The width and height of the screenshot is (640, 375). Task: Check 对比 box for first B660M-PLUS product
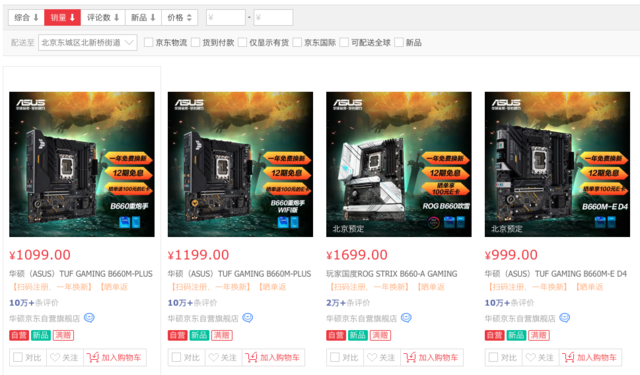pos(18,357)
